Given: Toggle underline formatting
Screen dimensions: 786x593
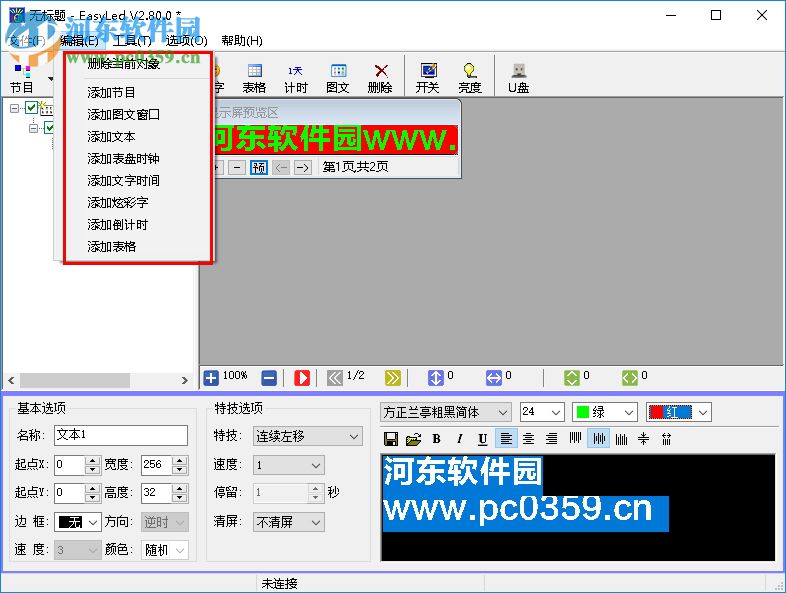Looking at the screenshot, I should point(482,439).
